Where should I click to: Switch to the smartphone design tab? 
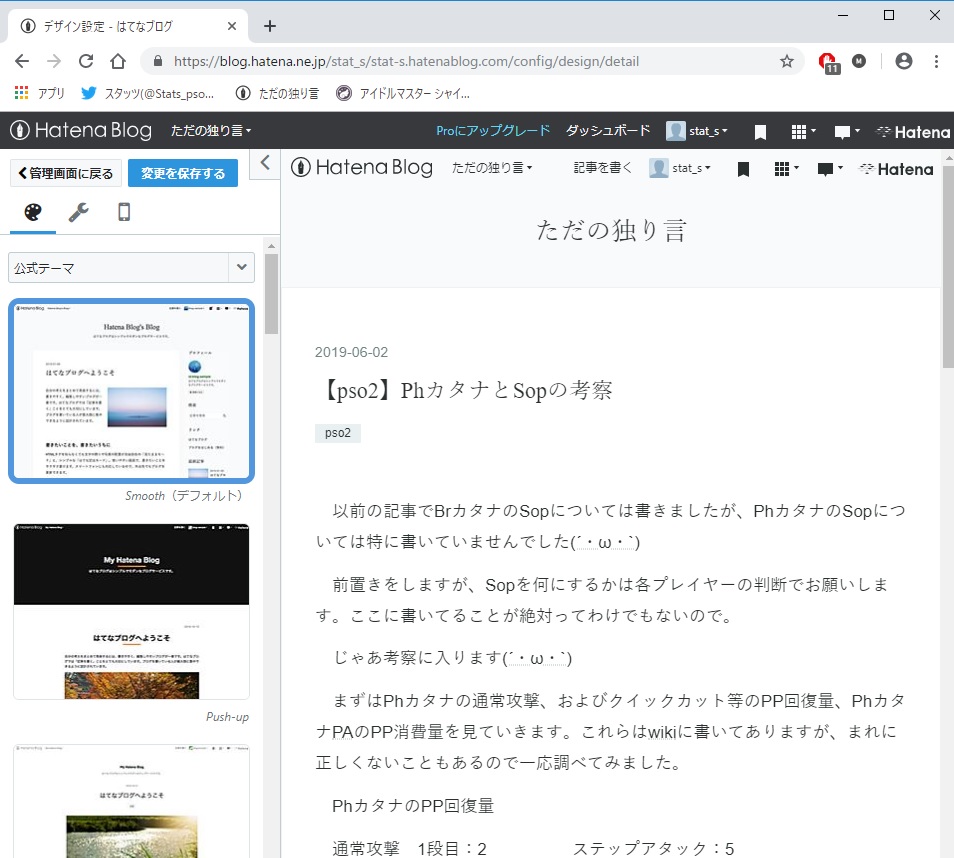pos(124,212)
